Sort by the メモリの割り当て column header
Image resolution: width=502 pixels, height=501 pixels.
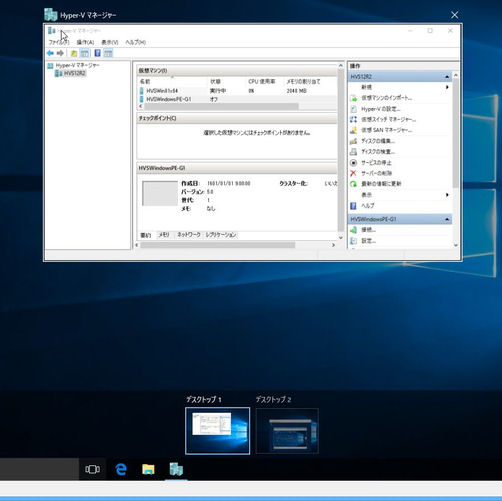pyautogui.click(x=303, y=81)
